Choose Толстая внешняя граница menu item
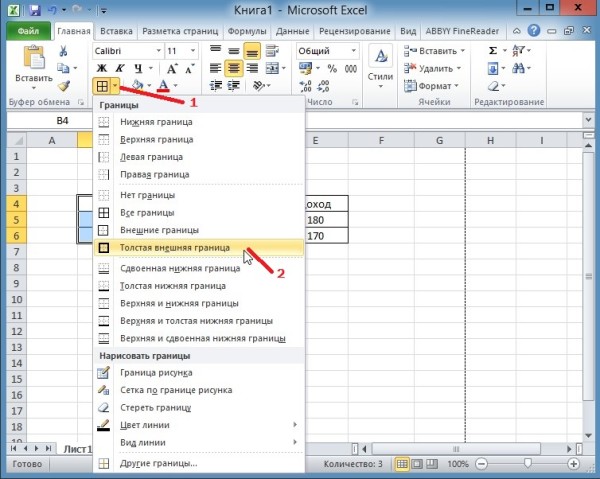600x479 pixels. click(199, 248)
